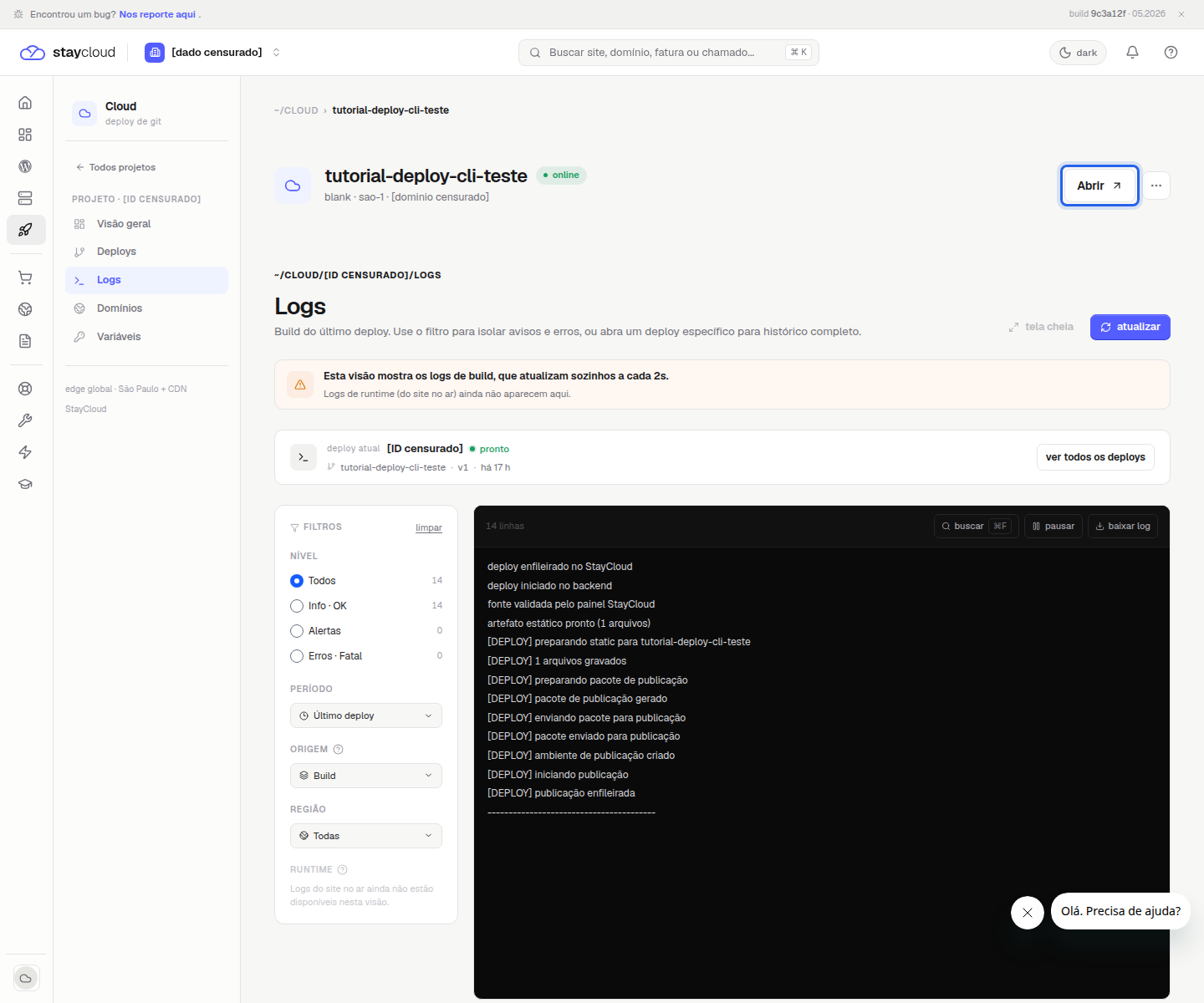
Task: Open the home icon in left rail
Action: pos(25,103)
